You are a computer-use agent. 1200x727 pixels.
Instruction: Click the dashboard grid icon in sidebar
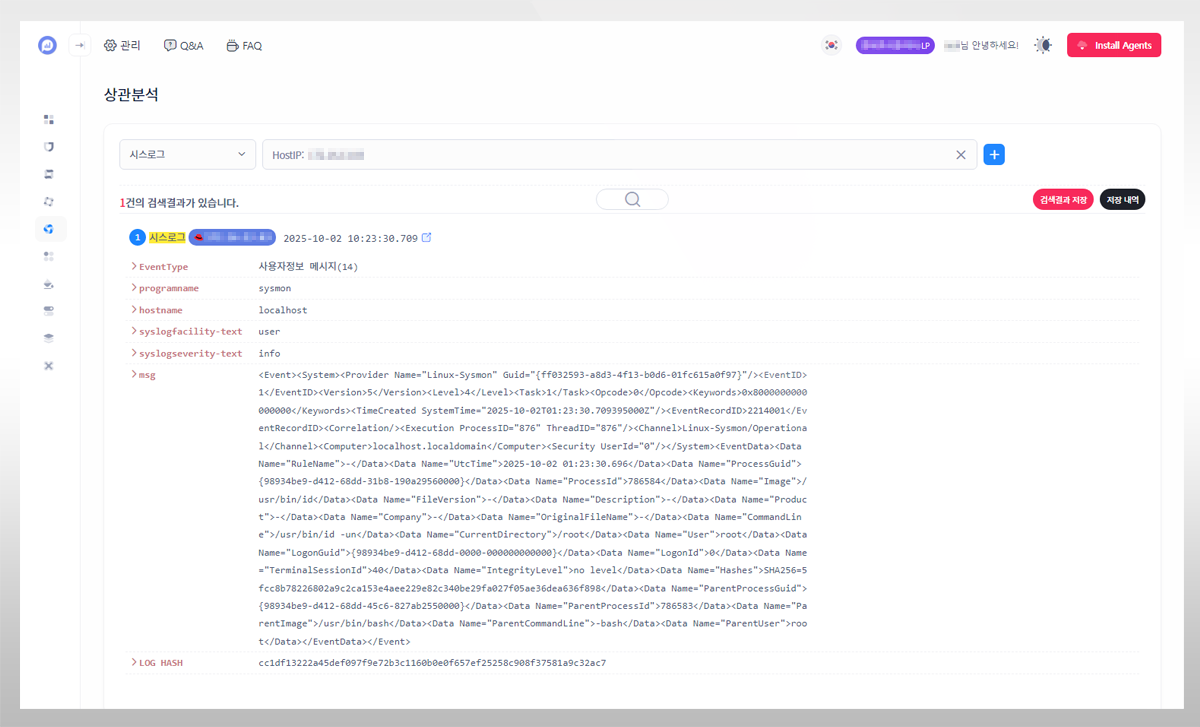click(49, 119)
